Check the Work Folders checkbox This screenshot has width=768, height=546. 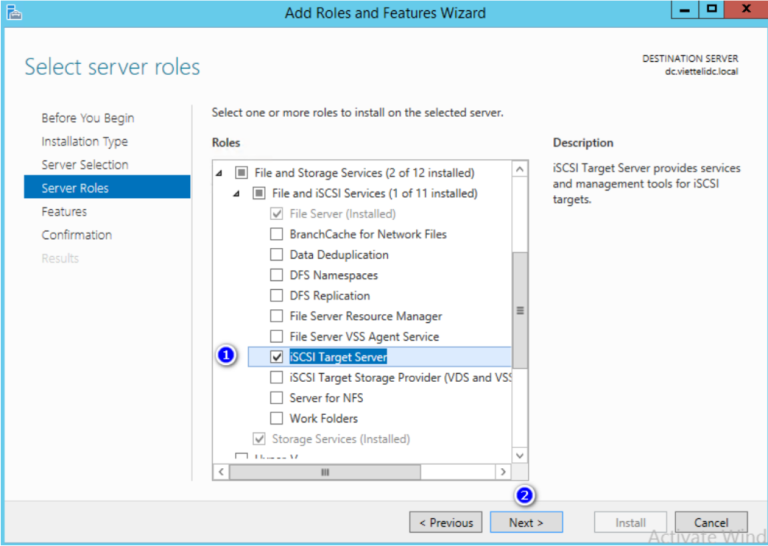pos(277,418)
